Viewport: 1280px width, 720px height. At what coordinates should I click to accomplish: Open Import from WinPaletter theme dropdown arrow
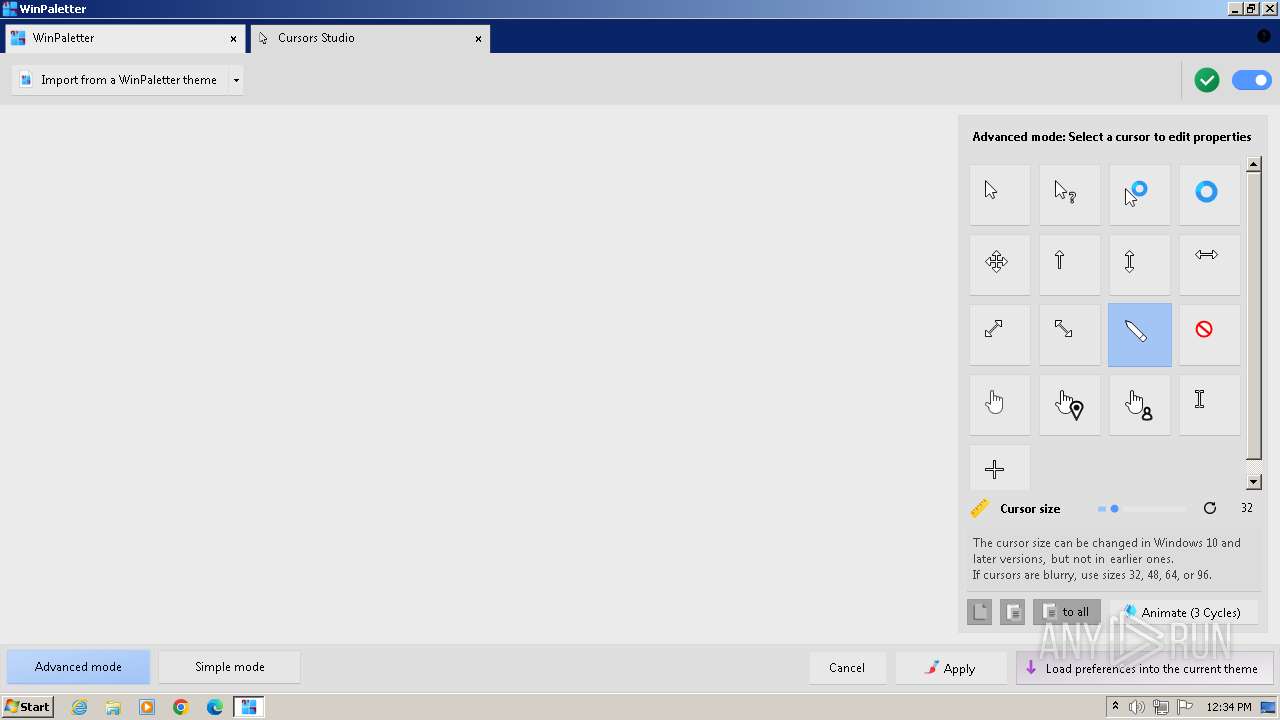[x=236, y=80]
